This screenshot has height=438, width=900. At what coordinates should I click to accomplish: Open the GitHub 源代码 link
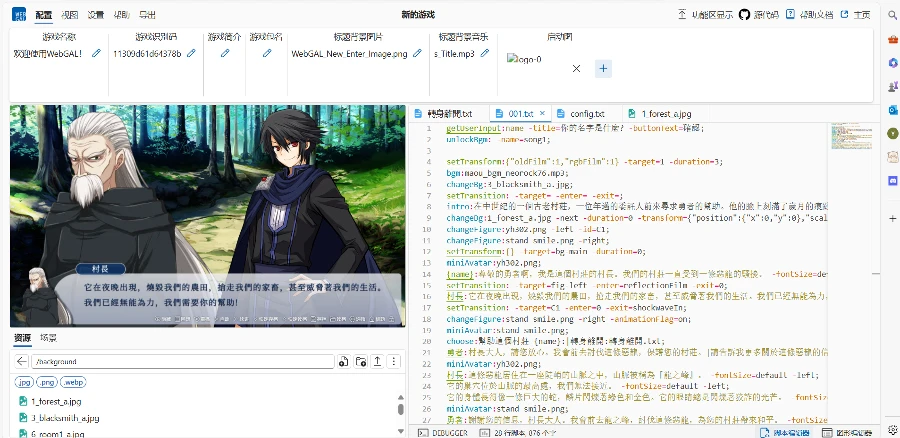point(759,15)
